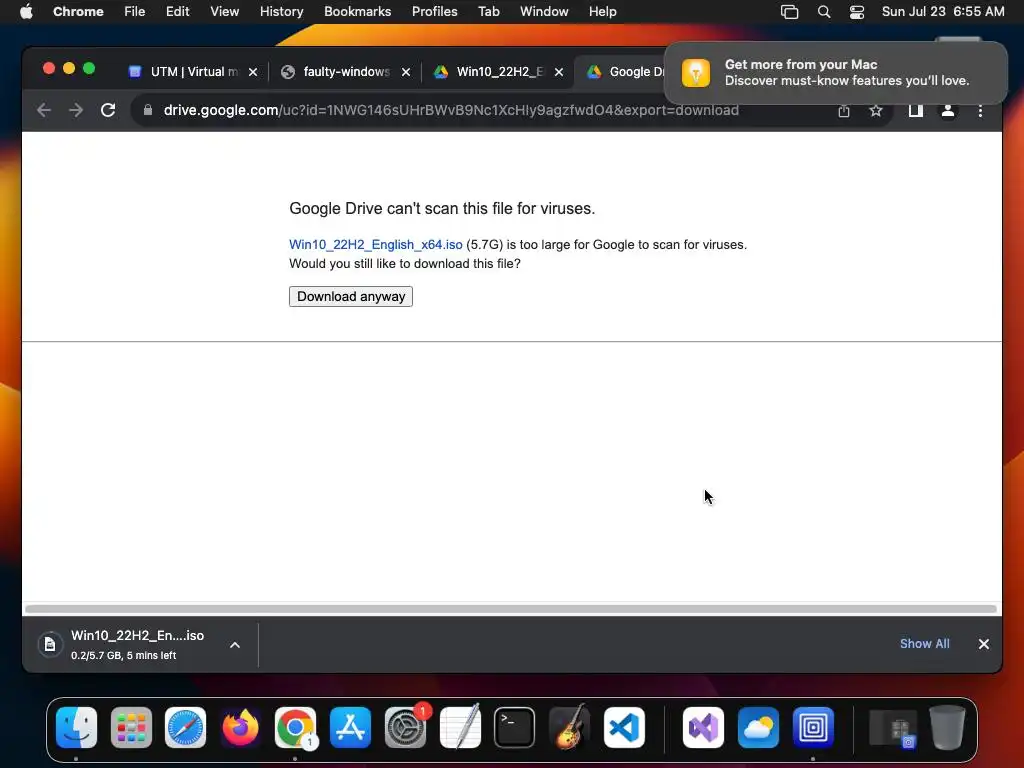Open the Edit menu
1024x768 pixels.
coord(178,12)
